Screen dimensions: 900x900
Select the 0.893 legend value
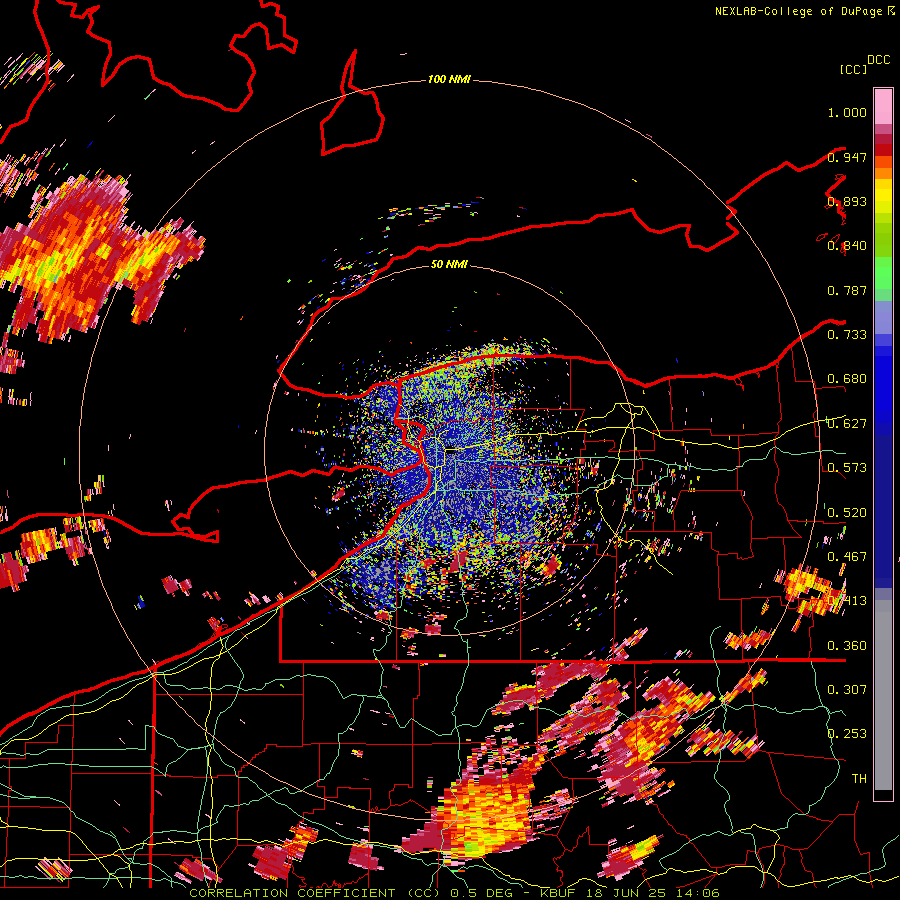pyautogui.click(x=847, y=201)
